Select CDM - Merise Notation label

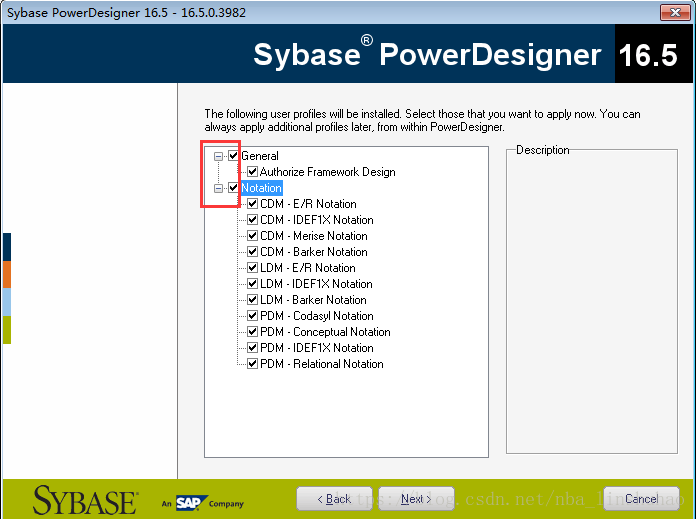pyautogui.click(x=314, y=236)
